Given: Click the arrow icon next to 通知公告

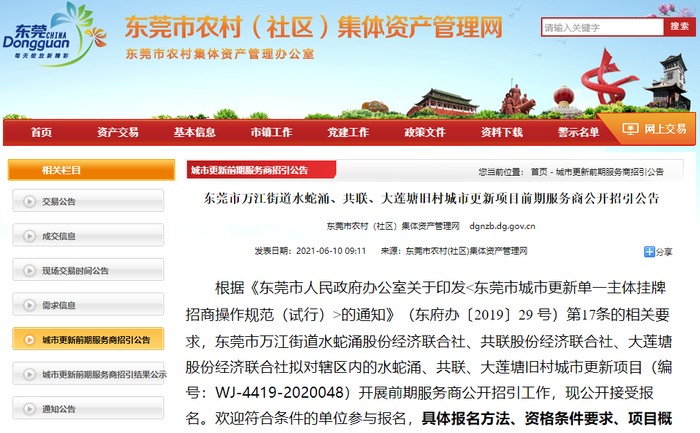Looking at the screenshot, I should [x=29, y=409].
